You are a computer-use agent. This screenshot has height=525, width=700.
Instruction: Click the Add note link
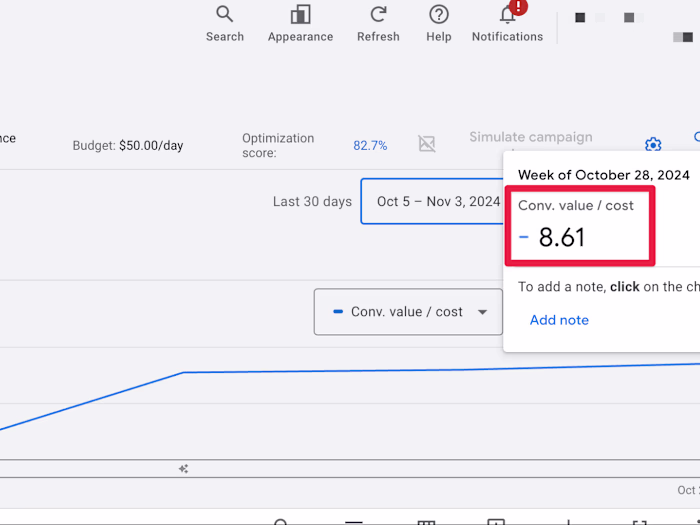tap(559, 320)
